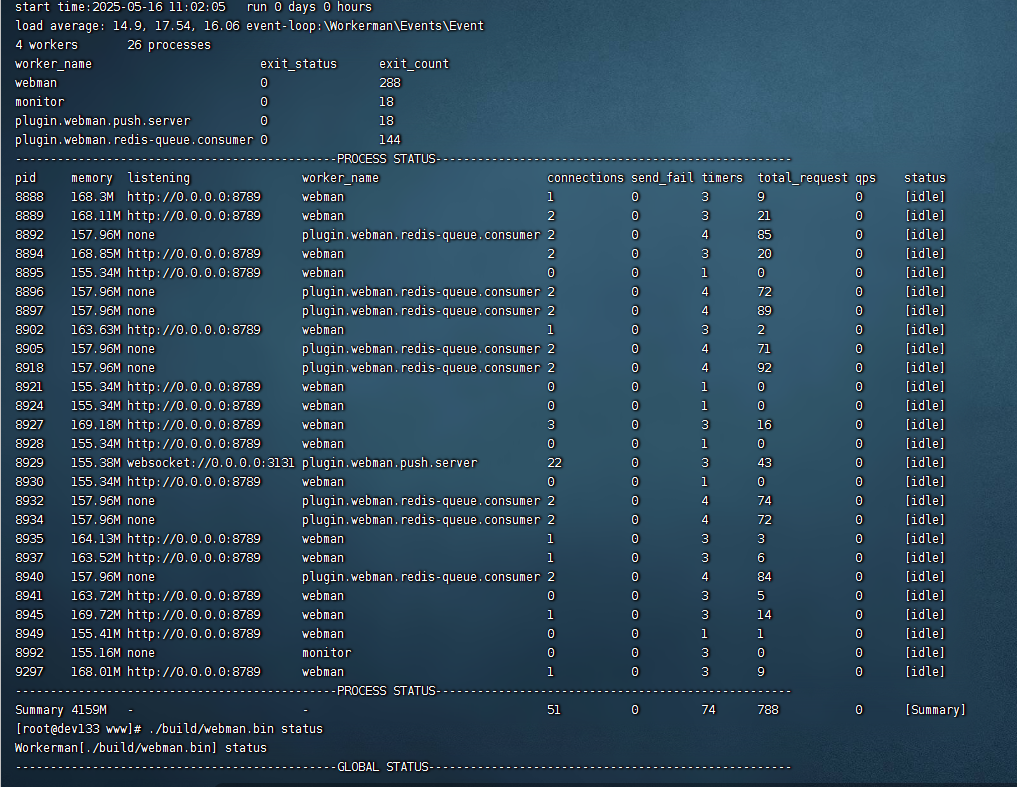Click pid 8905
Screen dimensions: 1017x787
click(x=30, y=348)
